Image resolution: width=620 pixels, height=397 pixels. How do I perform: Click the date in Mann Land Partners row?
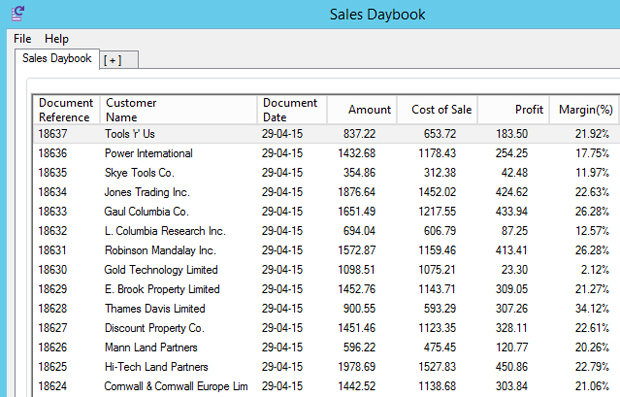pyautogui.click(x=282, y=347)
